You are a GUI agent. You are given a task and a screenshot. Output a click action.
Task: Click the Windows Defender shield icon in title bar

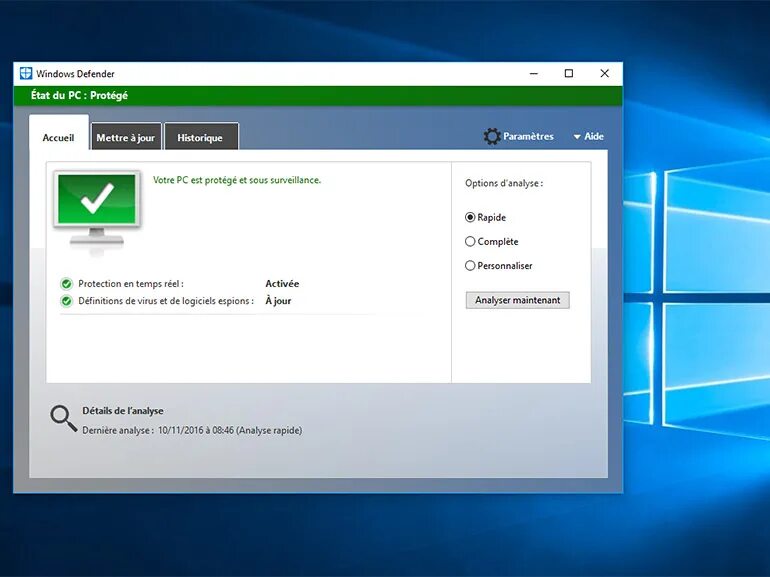click(x=26, y=74)
